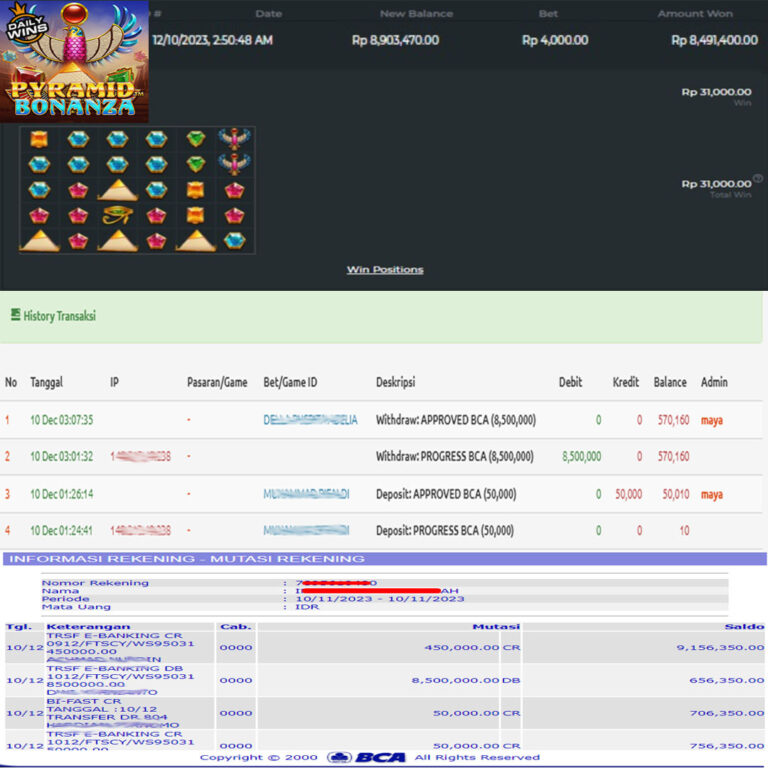Click the Deskripsi column header

click(x=395, y=382)
